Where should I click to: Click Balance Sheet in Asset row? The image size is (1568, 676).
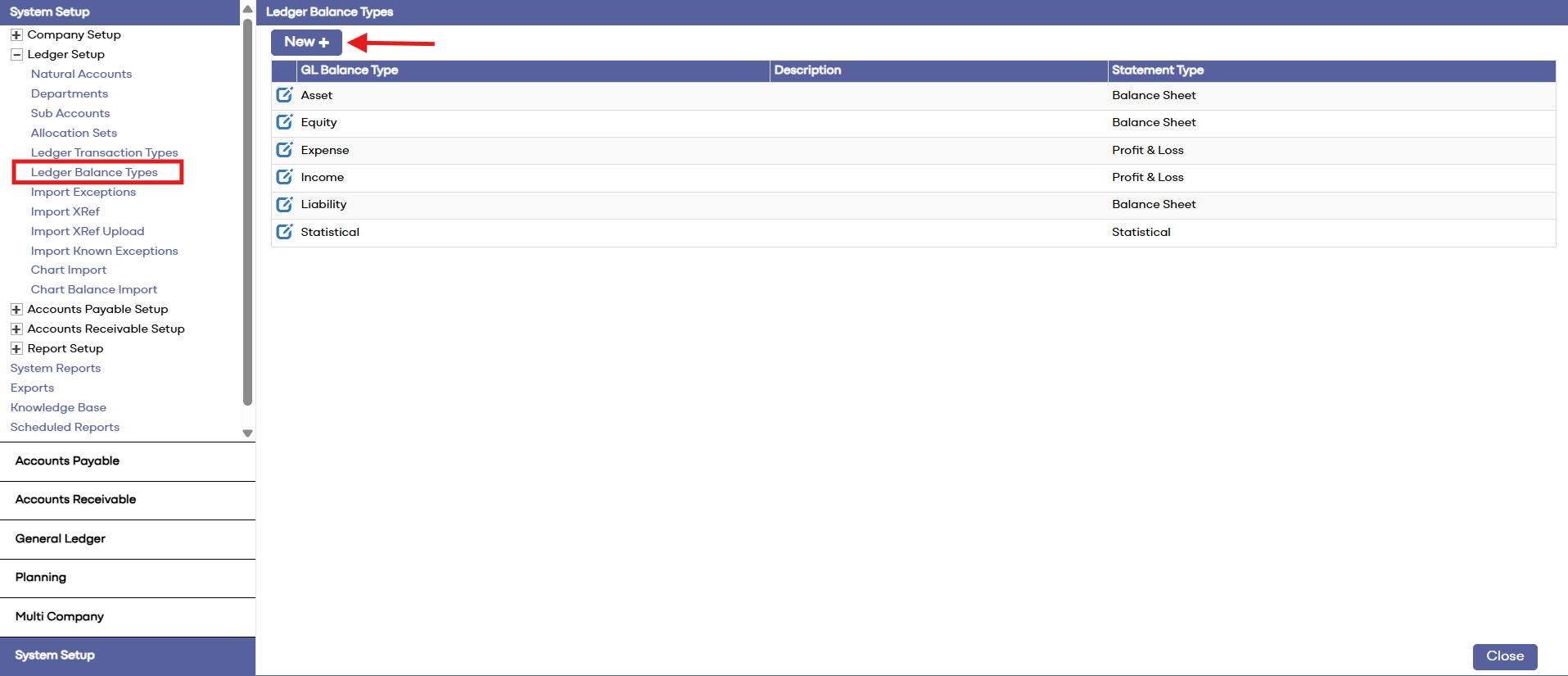(1154, 95)
